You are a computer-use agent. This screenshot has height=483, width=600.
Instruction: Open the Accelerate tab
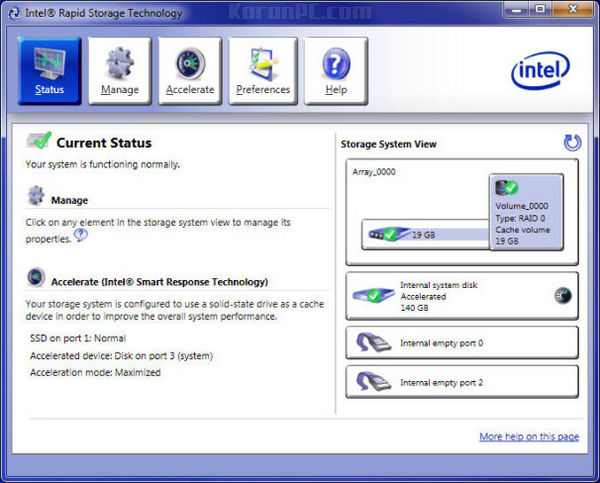(190, 71)
